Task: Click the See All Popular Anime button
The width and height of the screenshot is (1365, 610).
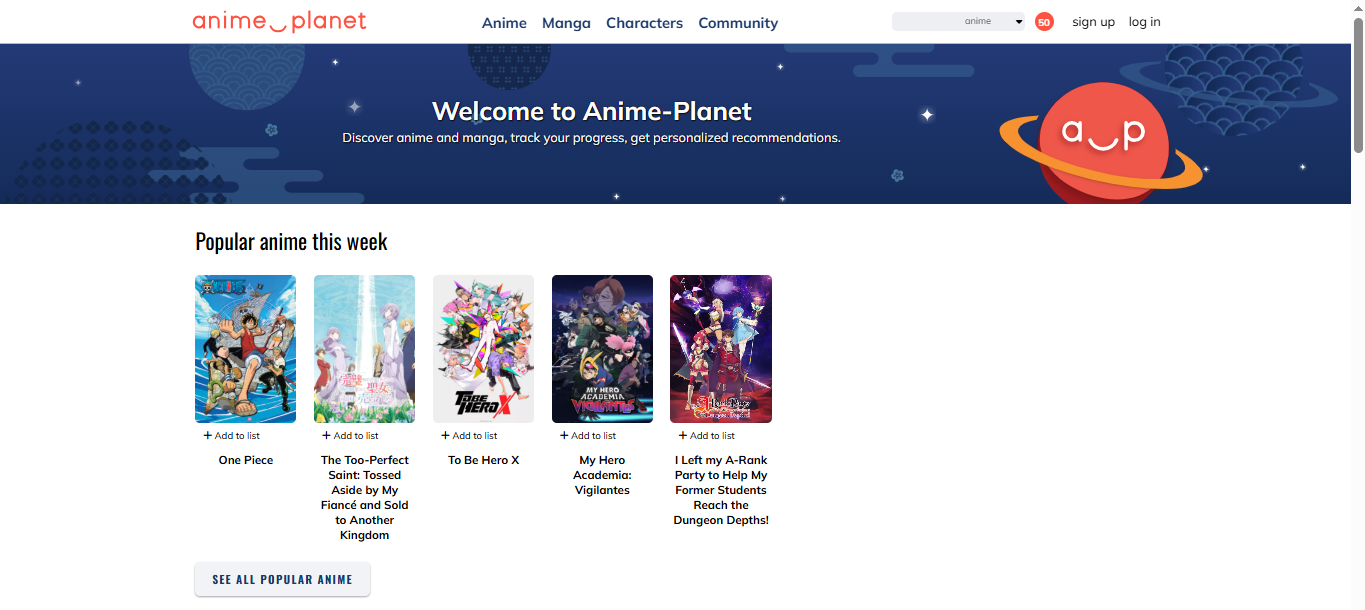Action: tap(282, 580)
